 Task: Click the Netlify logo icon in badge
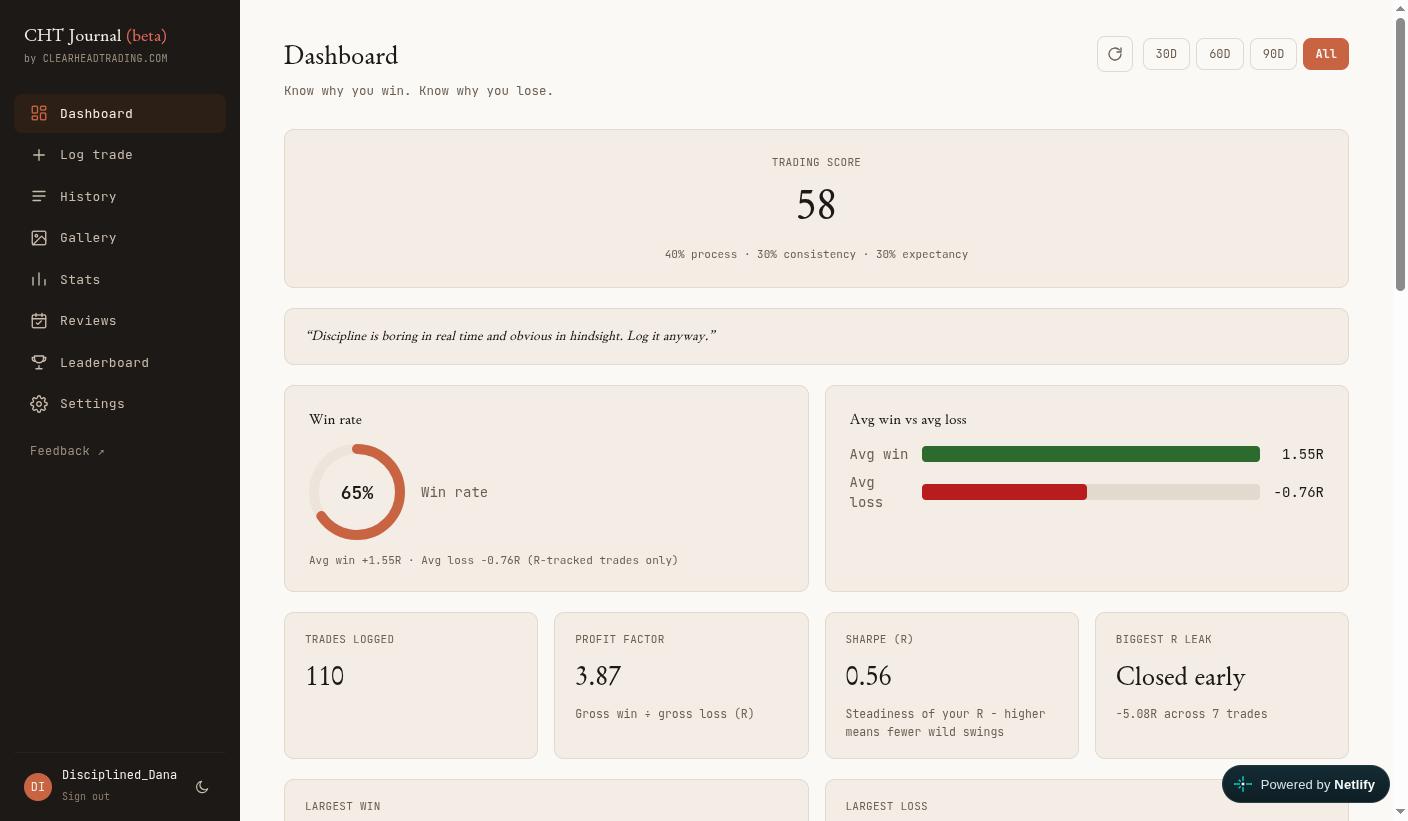point(1243,784)
